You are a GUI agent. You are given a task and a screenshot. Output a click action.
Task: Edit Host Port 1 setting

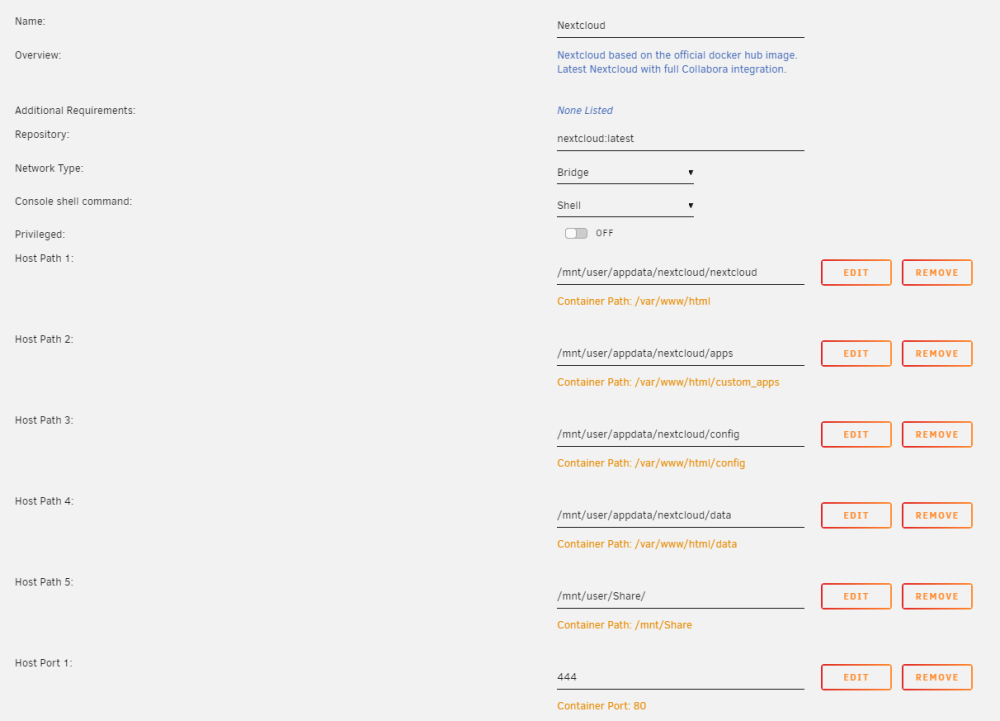point(856,678)
